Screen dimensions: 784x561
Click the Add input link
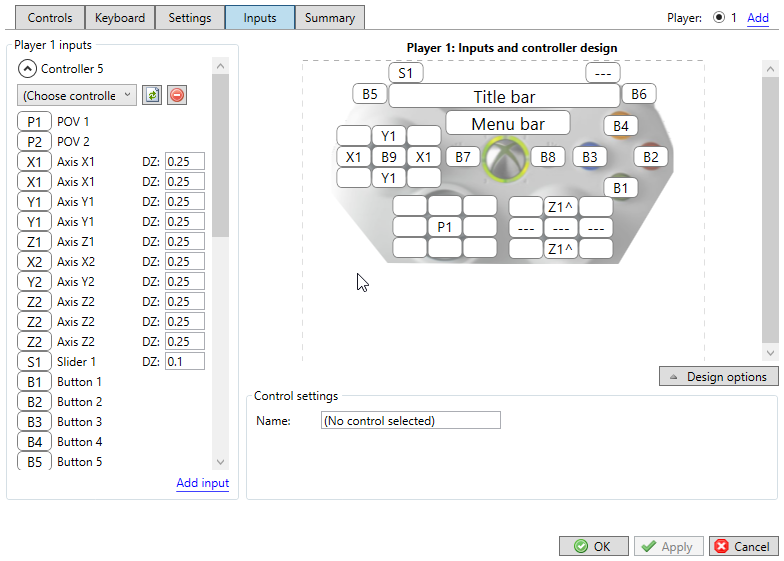coord(202,483)
